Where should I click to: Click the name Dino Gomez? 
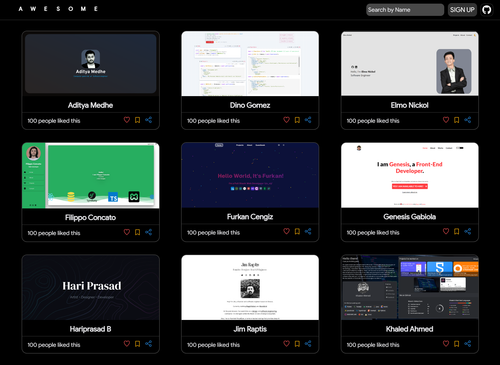point(250,105)
